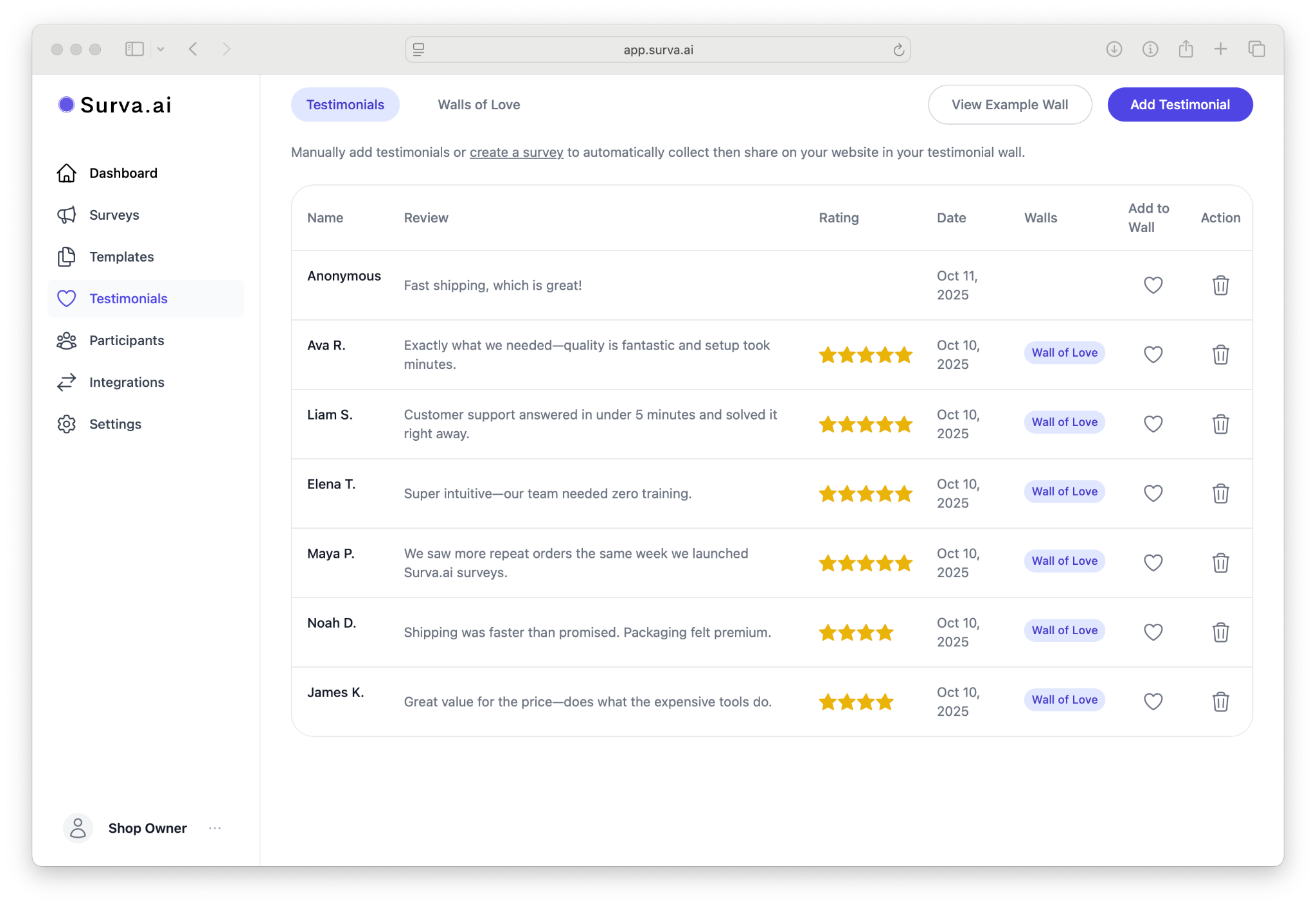Screen dimensions: 1316x906
Task: Follow the 'create a survey' link
Action: point(516,152)
